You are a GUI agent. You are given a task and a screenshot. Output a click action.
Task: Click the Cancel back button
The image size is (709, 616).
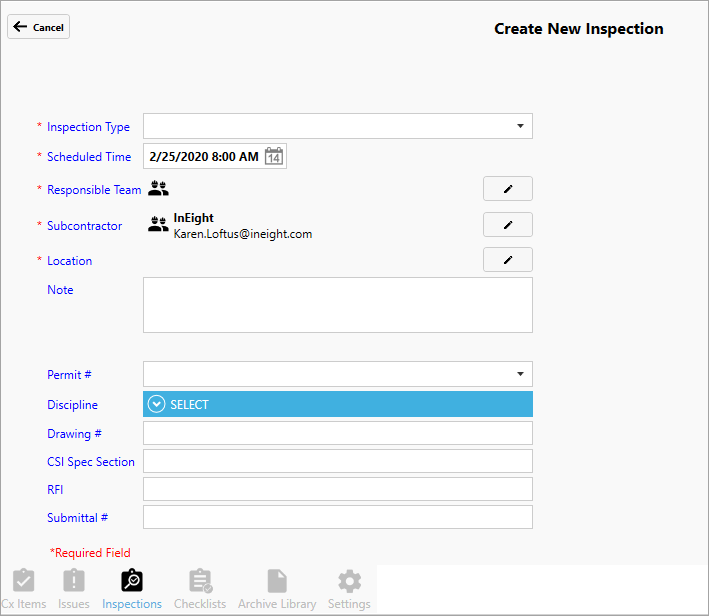pos(39,27)
